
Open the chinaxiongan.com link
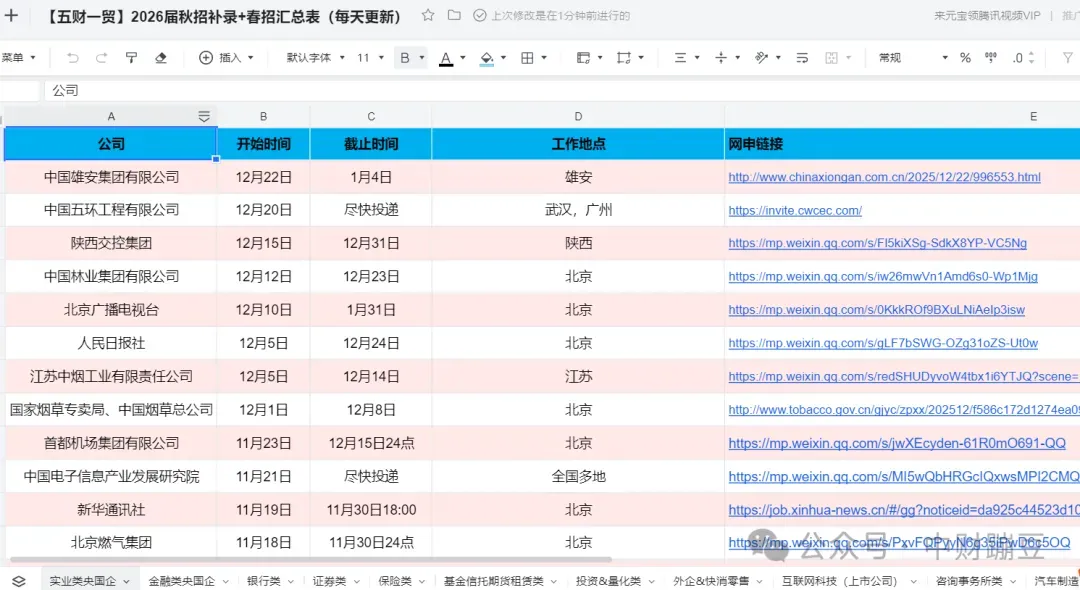(x=884, y=177)
